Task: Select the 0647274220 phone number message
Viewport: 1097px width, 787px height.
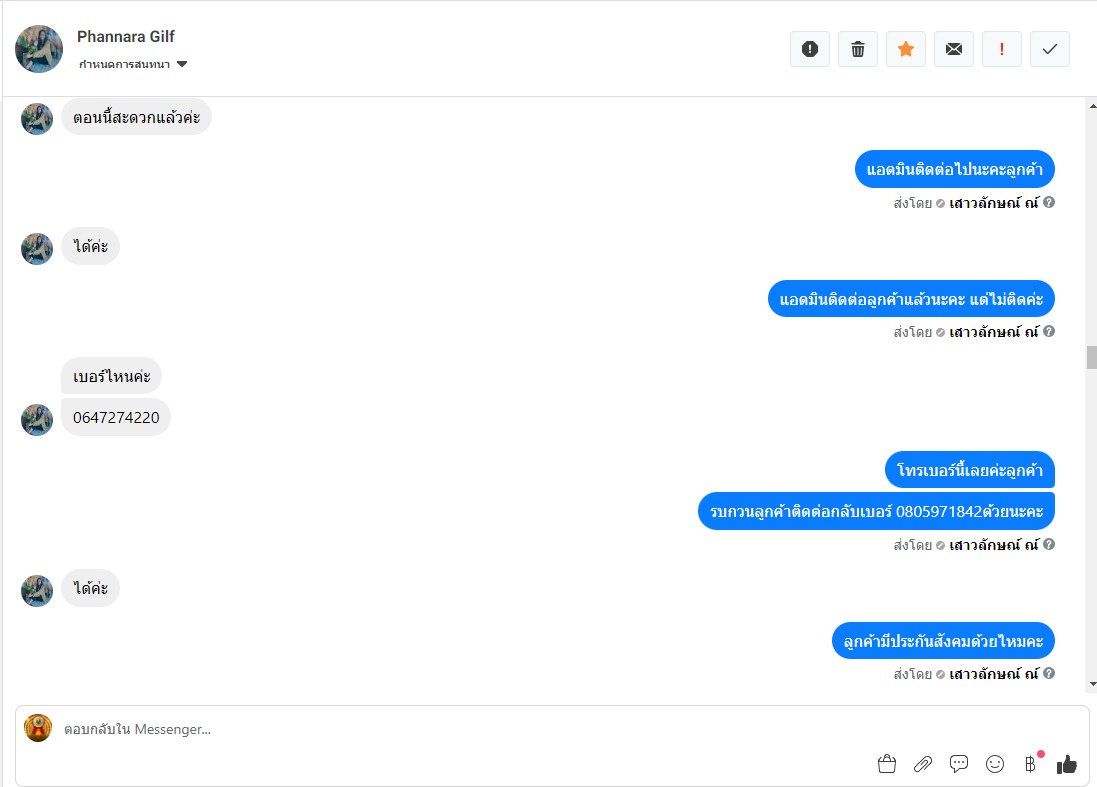Action: pos(116,418)
